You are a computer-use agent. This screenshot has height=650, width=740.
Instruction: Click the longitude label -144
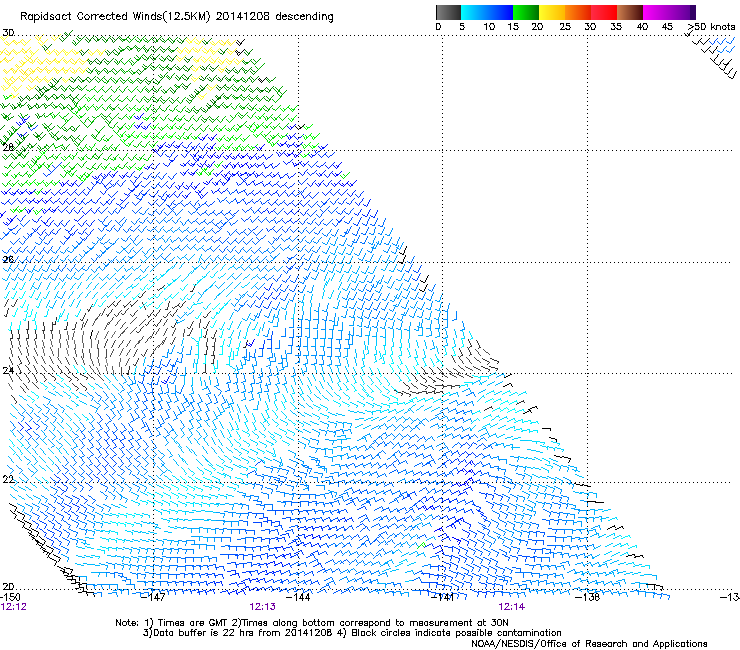coord(298,597)
